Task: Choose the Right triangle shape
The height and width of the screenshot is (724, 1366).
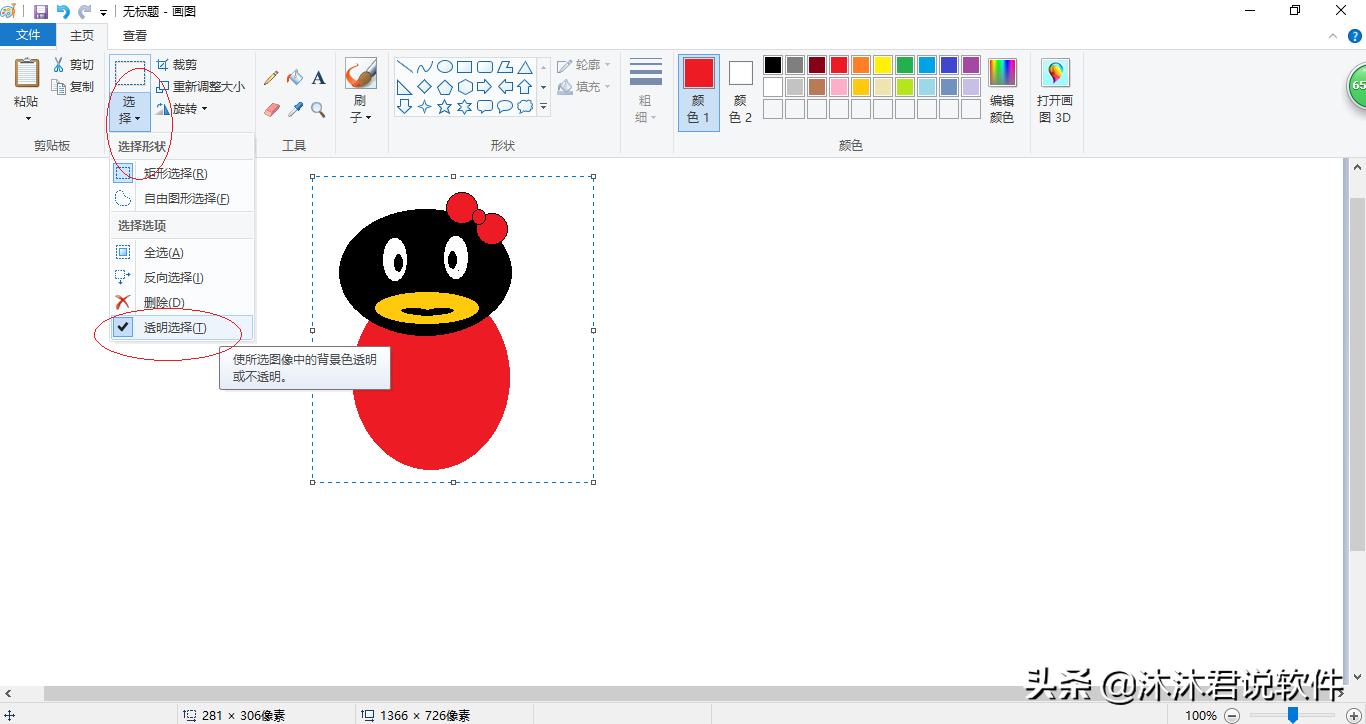Action: click(405, 87)
